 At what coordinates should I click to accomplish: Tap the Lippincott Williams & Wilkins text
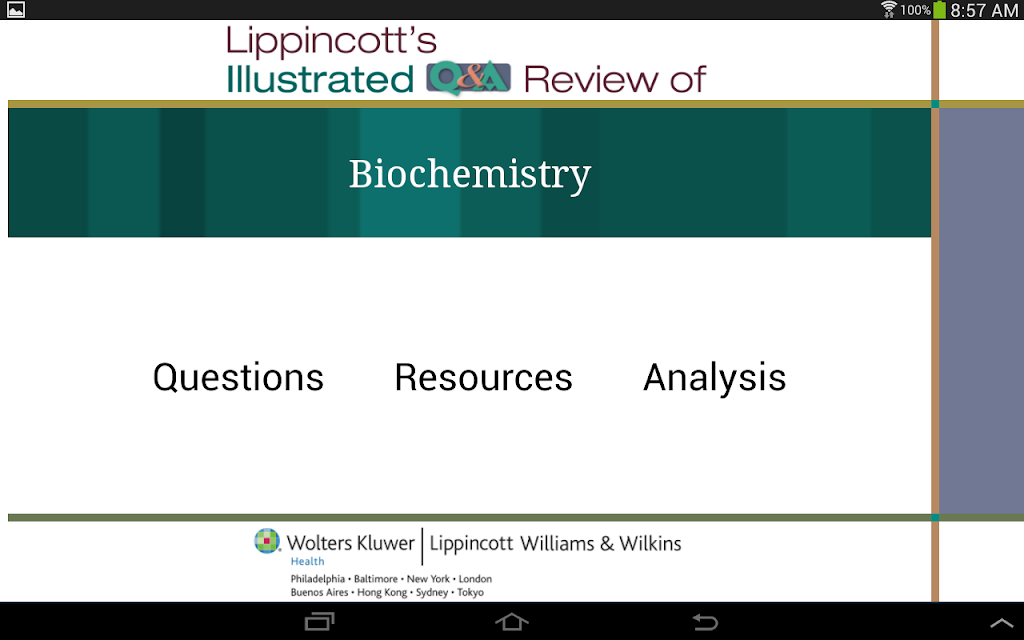coord(555,543)
